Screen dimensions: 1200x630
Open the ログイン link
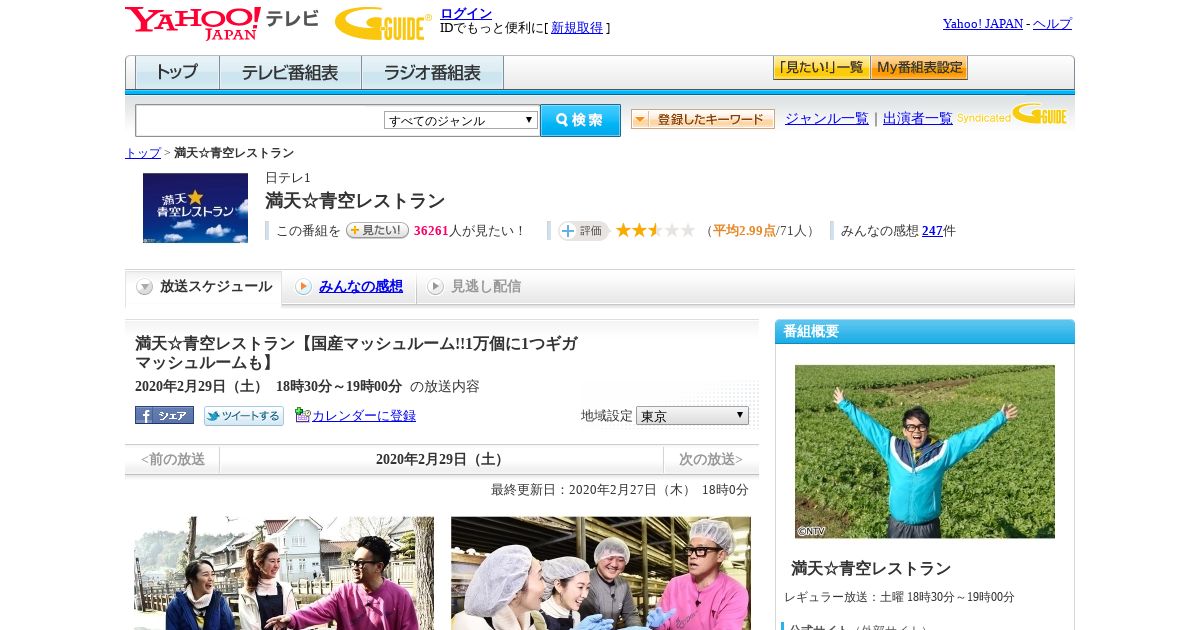tap(466, 13)
